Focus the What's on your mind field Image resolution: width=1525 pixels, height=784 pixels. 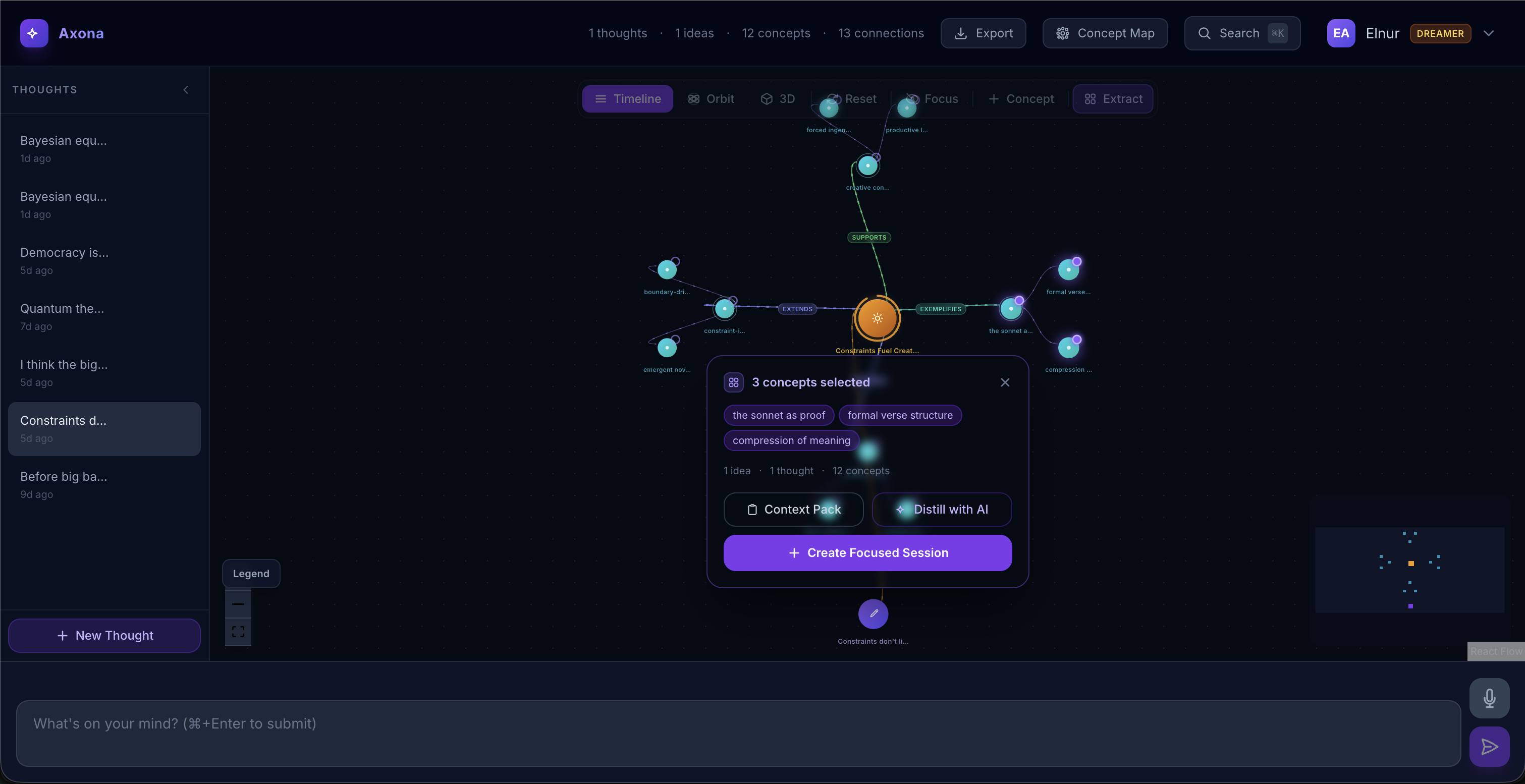pyautogui.click(x=738, y=734)
